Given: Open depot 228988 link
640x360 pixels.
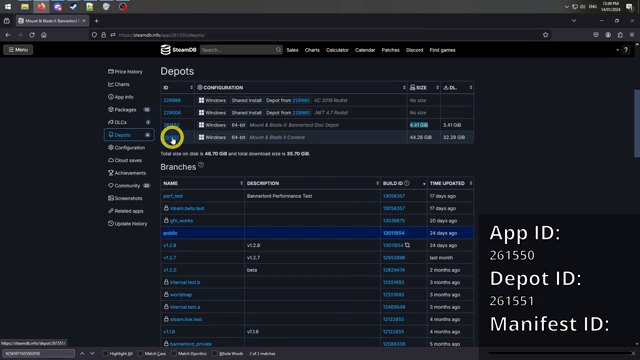Looking at the screenshot, I should [172, 100].
